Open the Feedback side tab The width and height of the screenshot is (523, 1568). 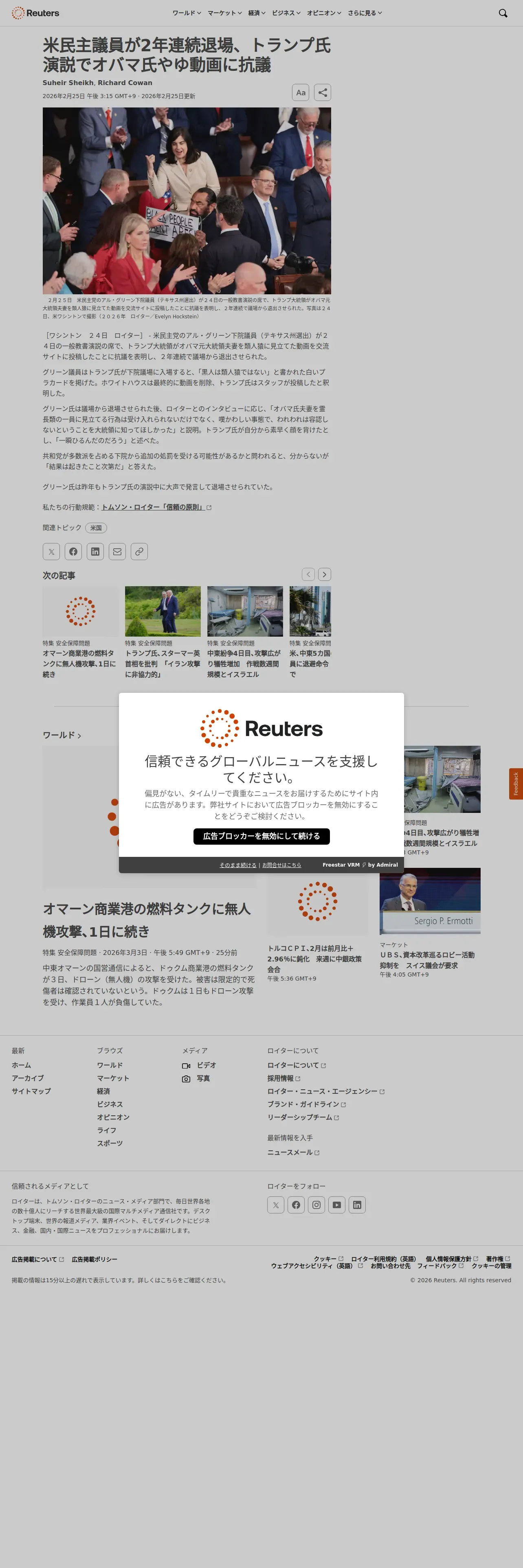tap(516, 784)
